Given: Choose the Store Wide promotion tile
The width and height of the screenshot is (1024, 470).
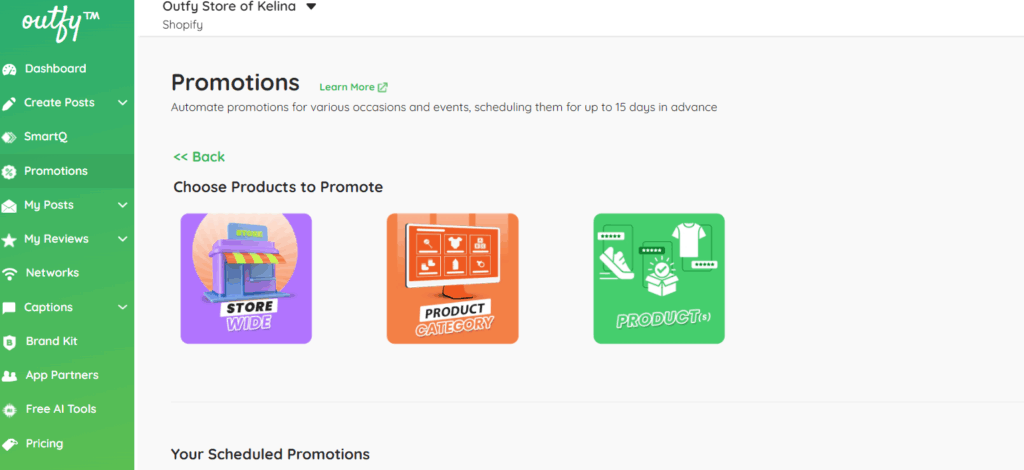Looking at the screenshot, I should pos(246,278).
